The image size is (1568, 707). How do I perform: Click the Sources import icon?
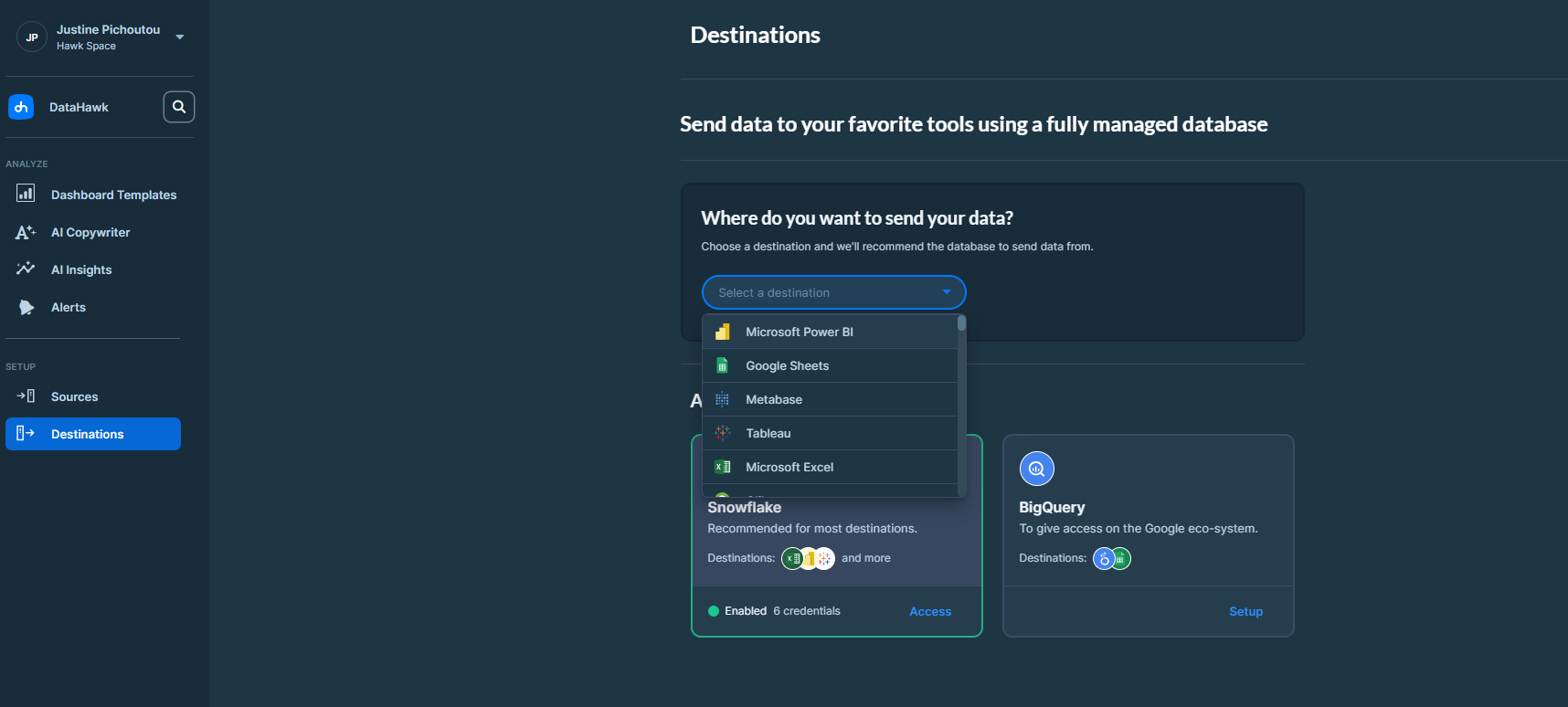click(26, 396)
